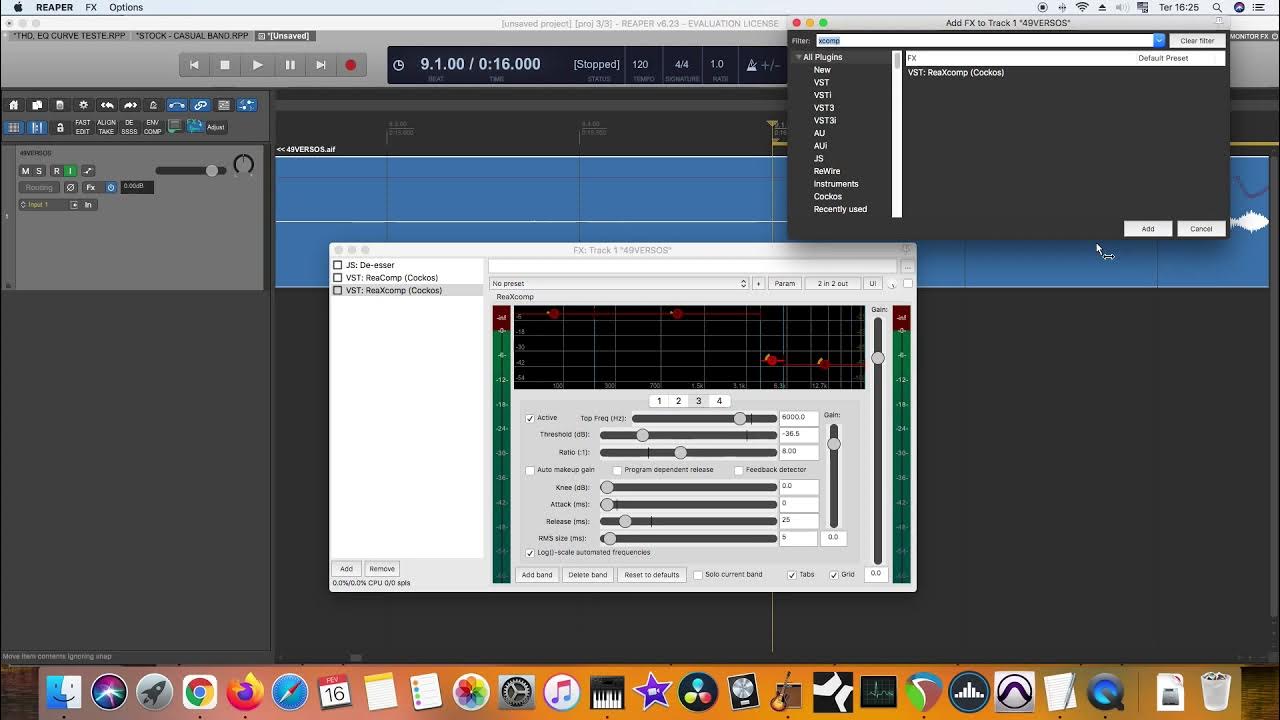Enable the Feedback detector checkbox
The height and width of the screenshot is (720, 1280).
tap(739, 470)
